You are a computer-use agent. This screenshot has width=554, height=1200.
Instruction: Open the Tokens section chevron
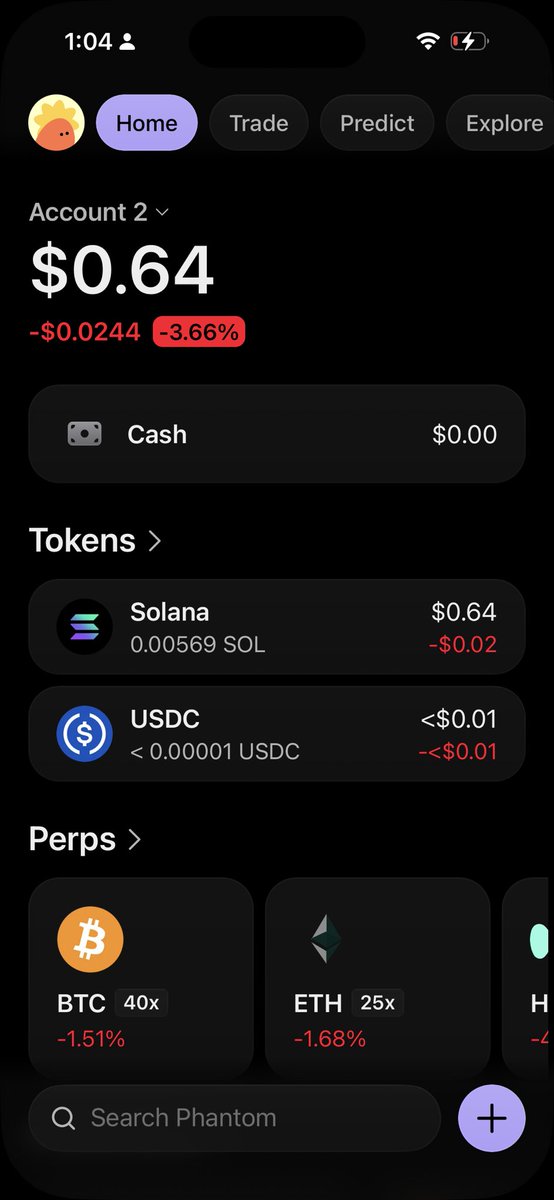[155, 541]
